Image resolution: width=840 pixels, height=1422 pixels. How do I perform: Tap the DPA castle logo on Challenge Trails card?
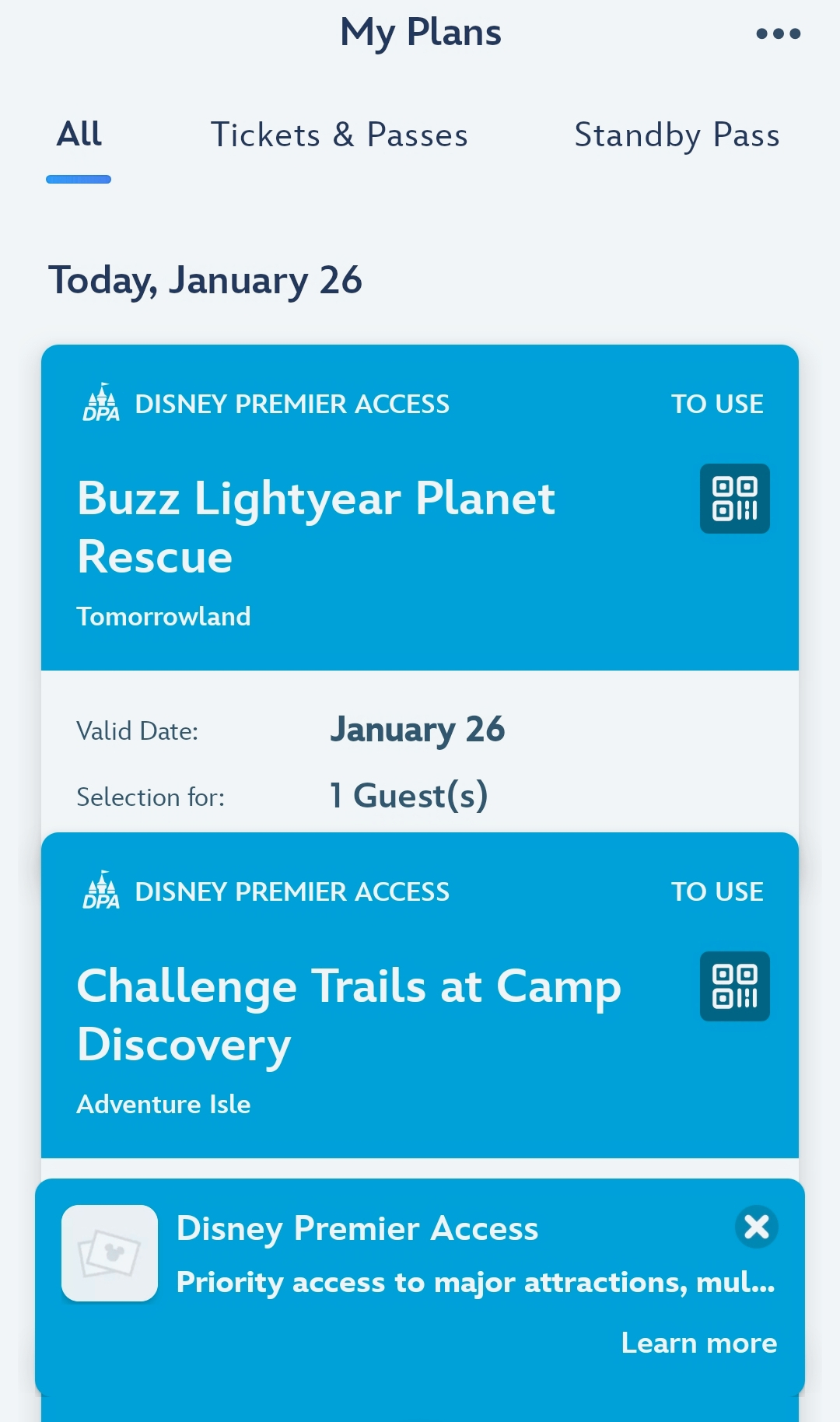point(101,890)
